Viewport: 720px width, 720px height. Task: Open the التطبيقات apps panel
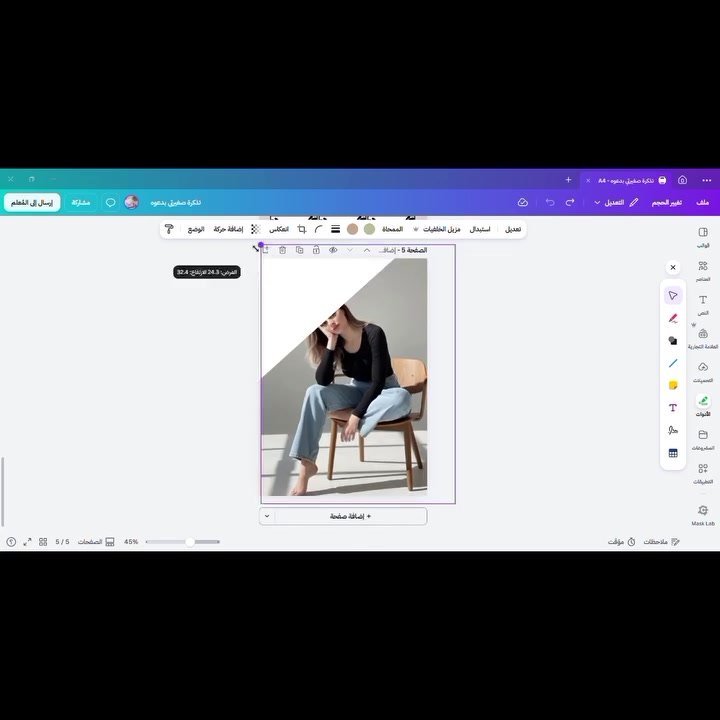coord(703,473)
